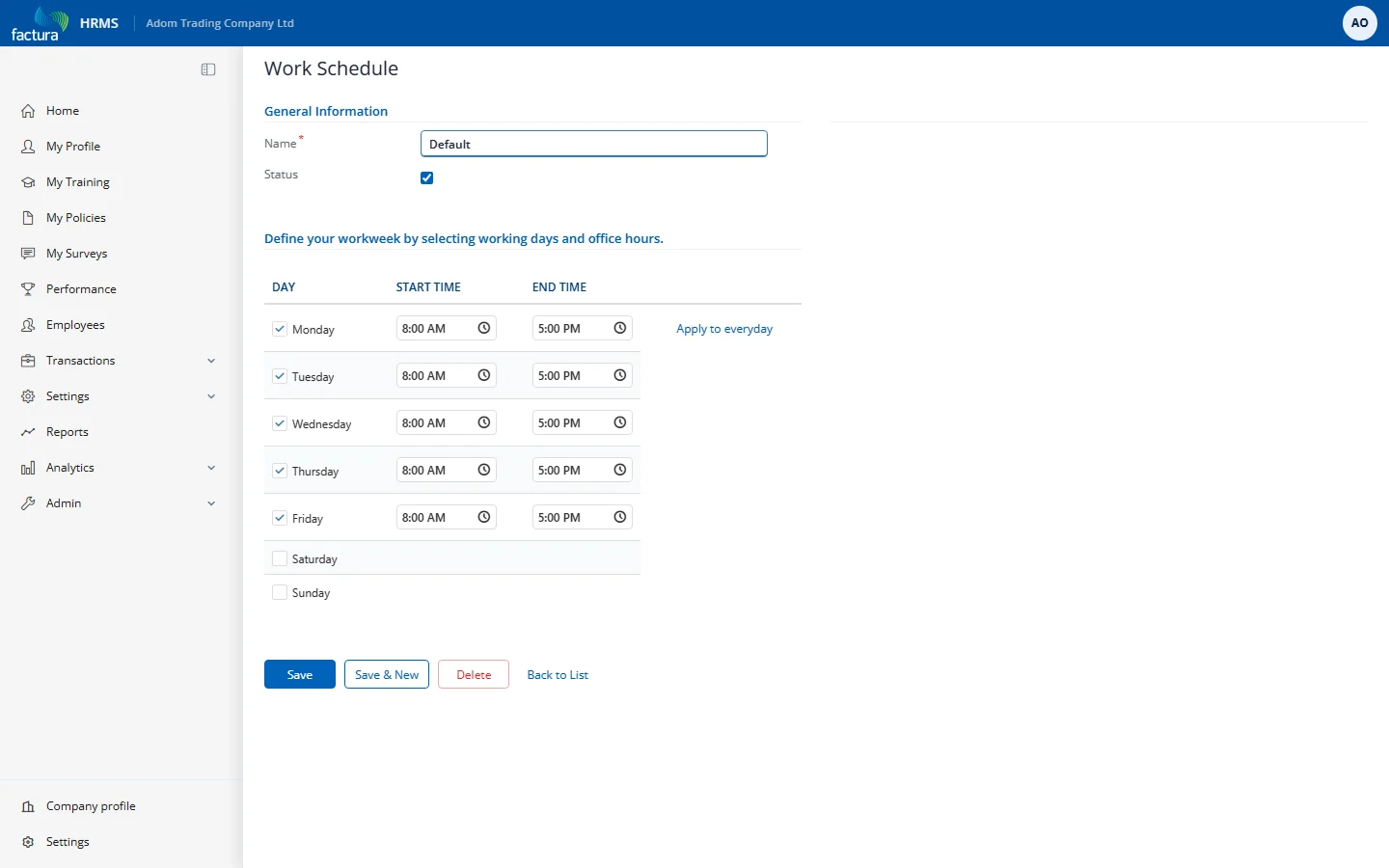Enable Saturday as a working day
This screenshot has width=1389, height=868.
[x=280, y=558]
